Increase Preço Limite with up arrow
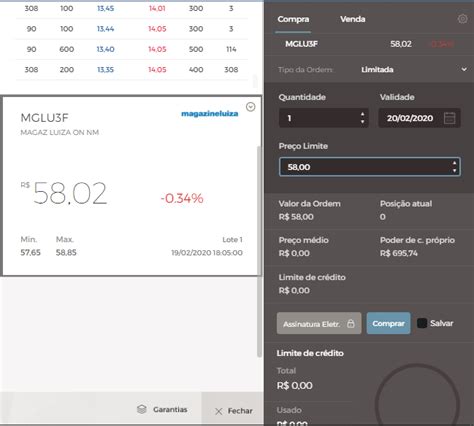Screen dimensions: 474x426 click(454, 163)
